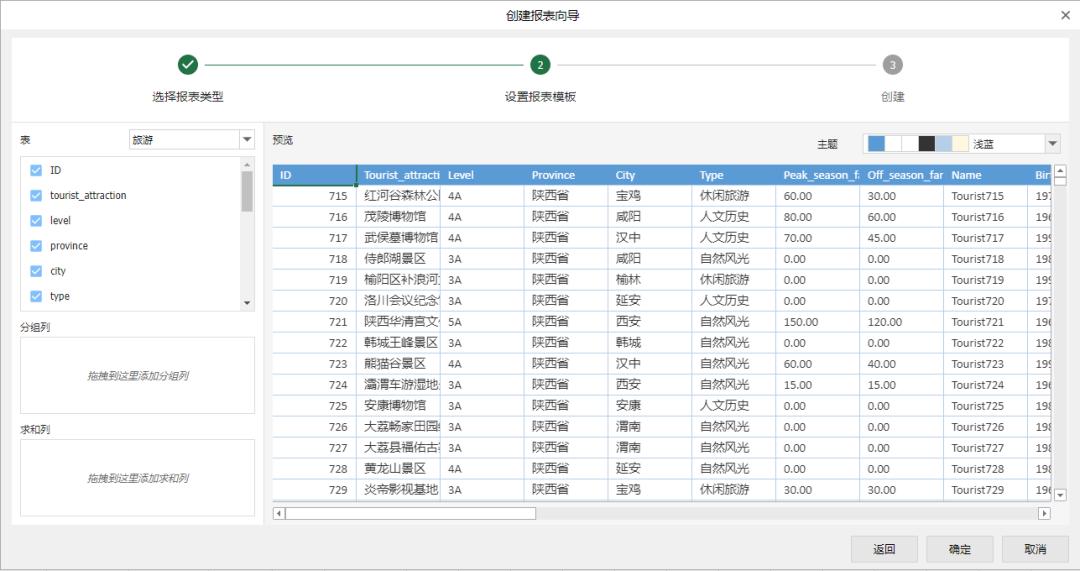
Task: Disable the type column checkbox
Action: click(x=37, y=296)
